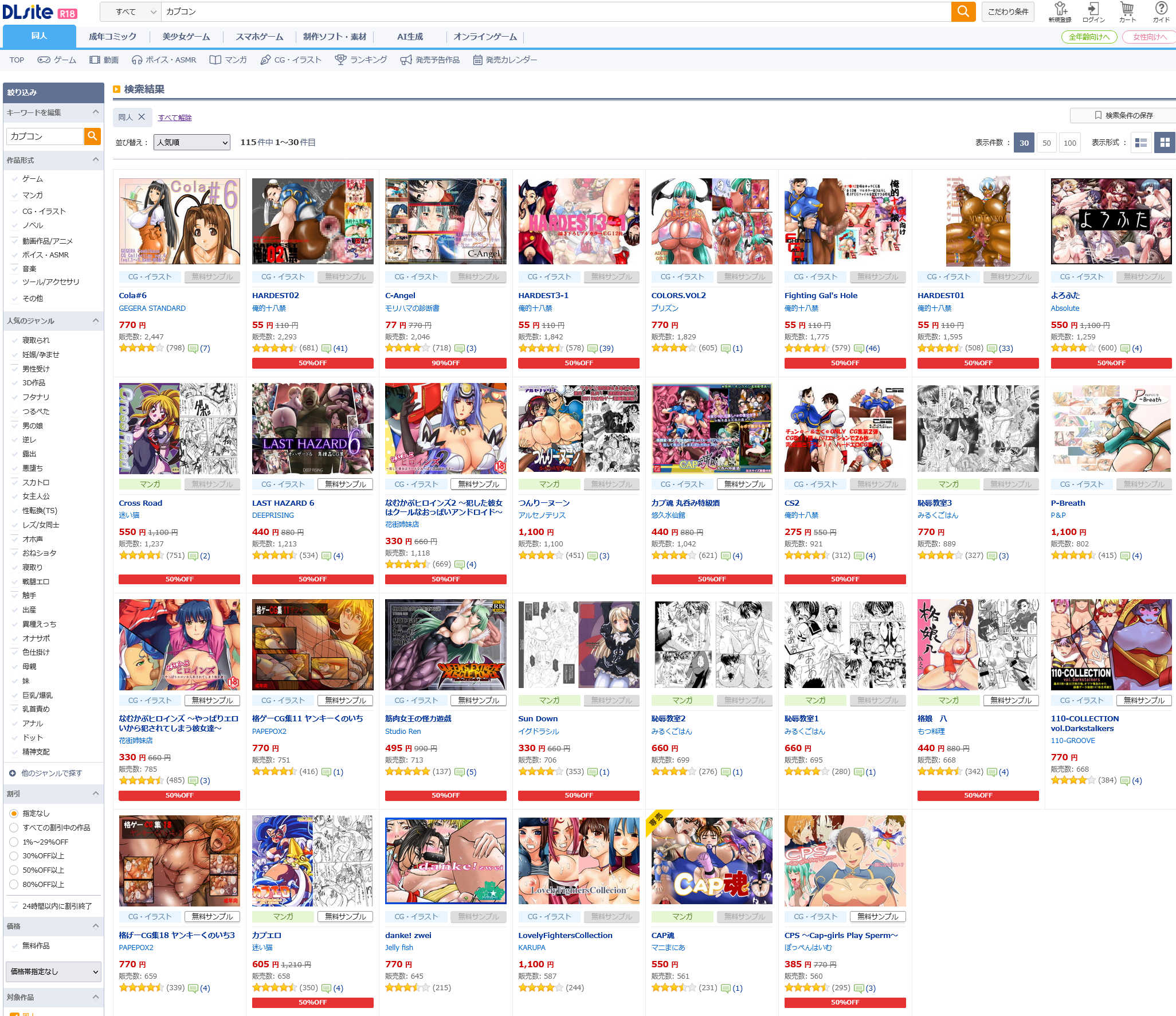Open the 人気順 sort dropdown
This screenshot has height=1016, width=1176.
coord(191,142)
